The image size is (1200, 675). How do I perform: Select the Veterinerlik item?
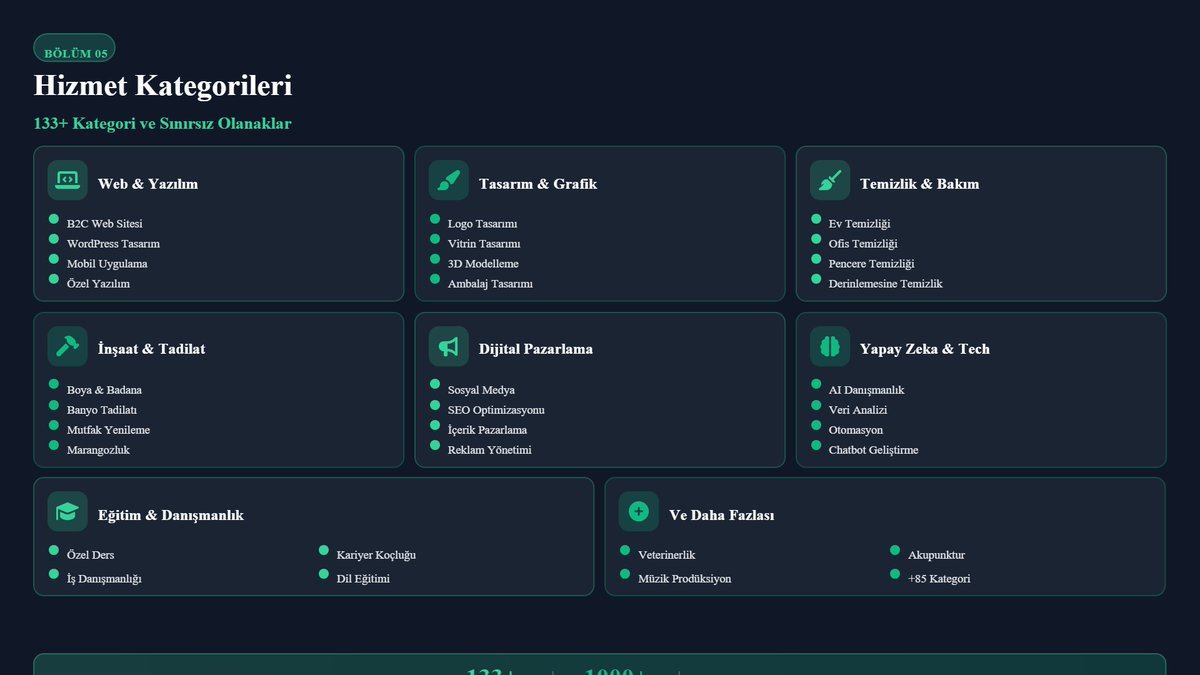click(666, 555)
